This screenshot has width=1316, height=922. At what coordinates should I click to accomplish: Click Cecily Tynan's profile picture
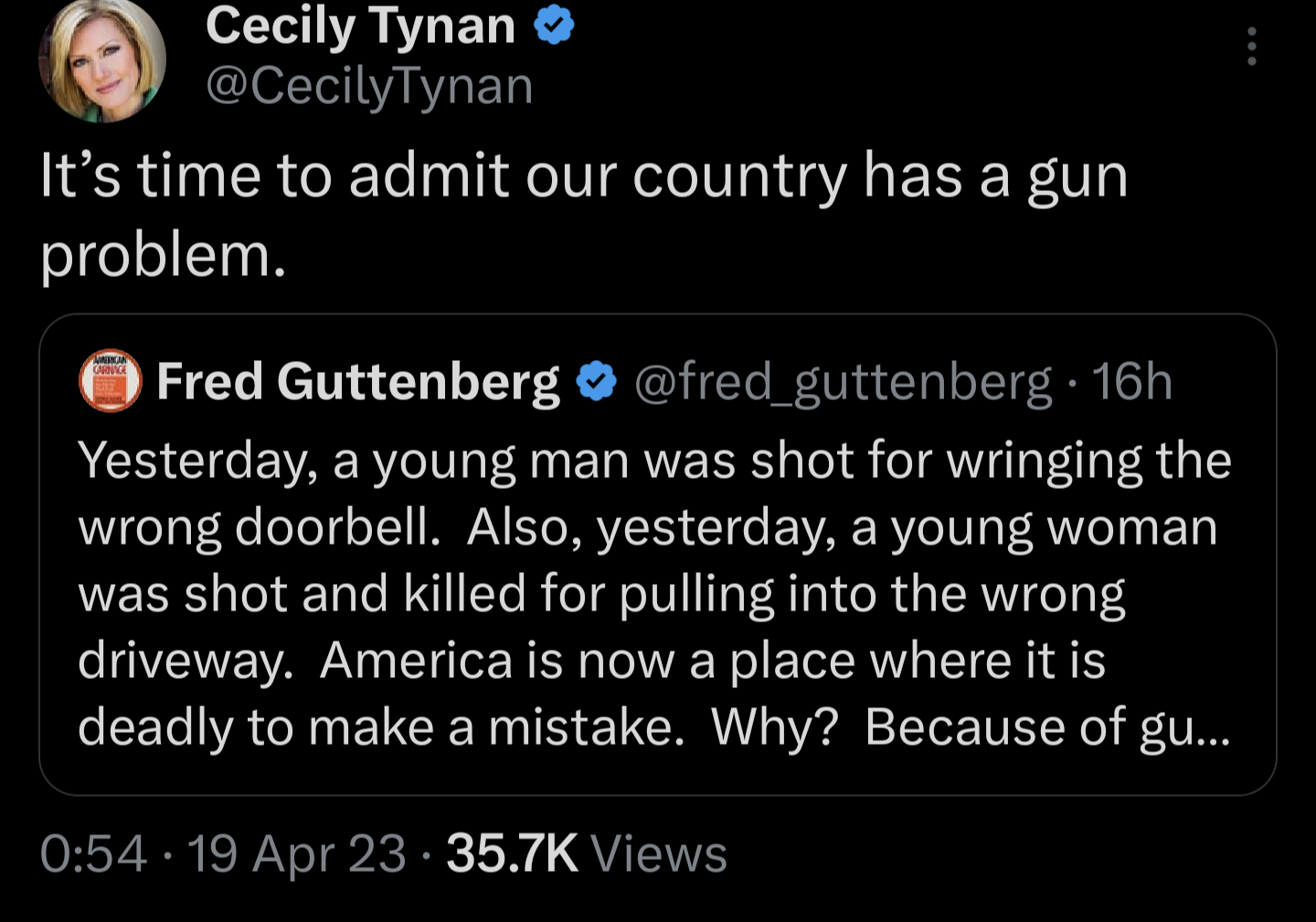[x=101, y=60]
